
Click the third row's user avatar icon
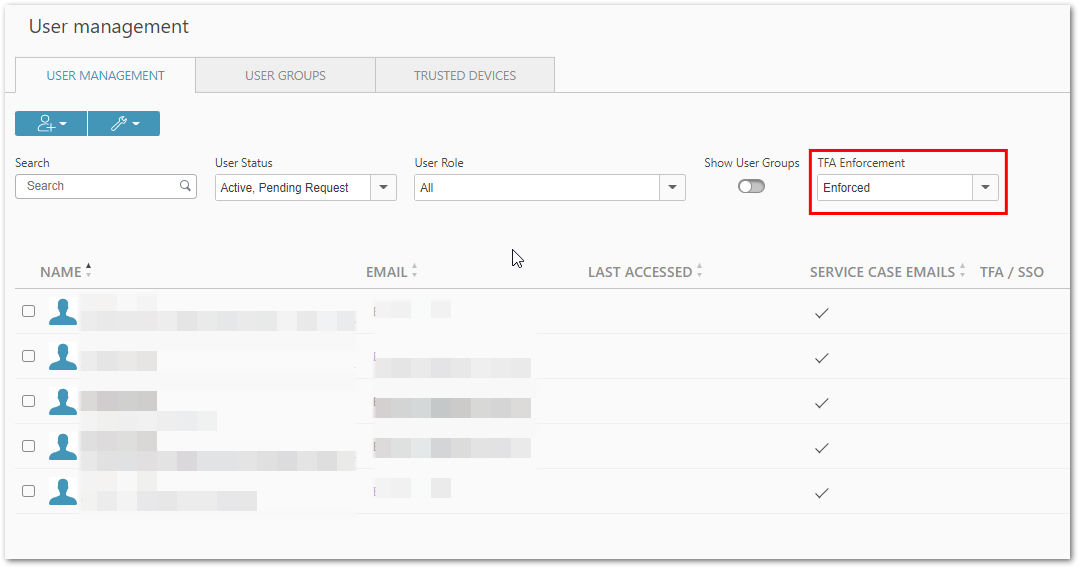point(63,401)
